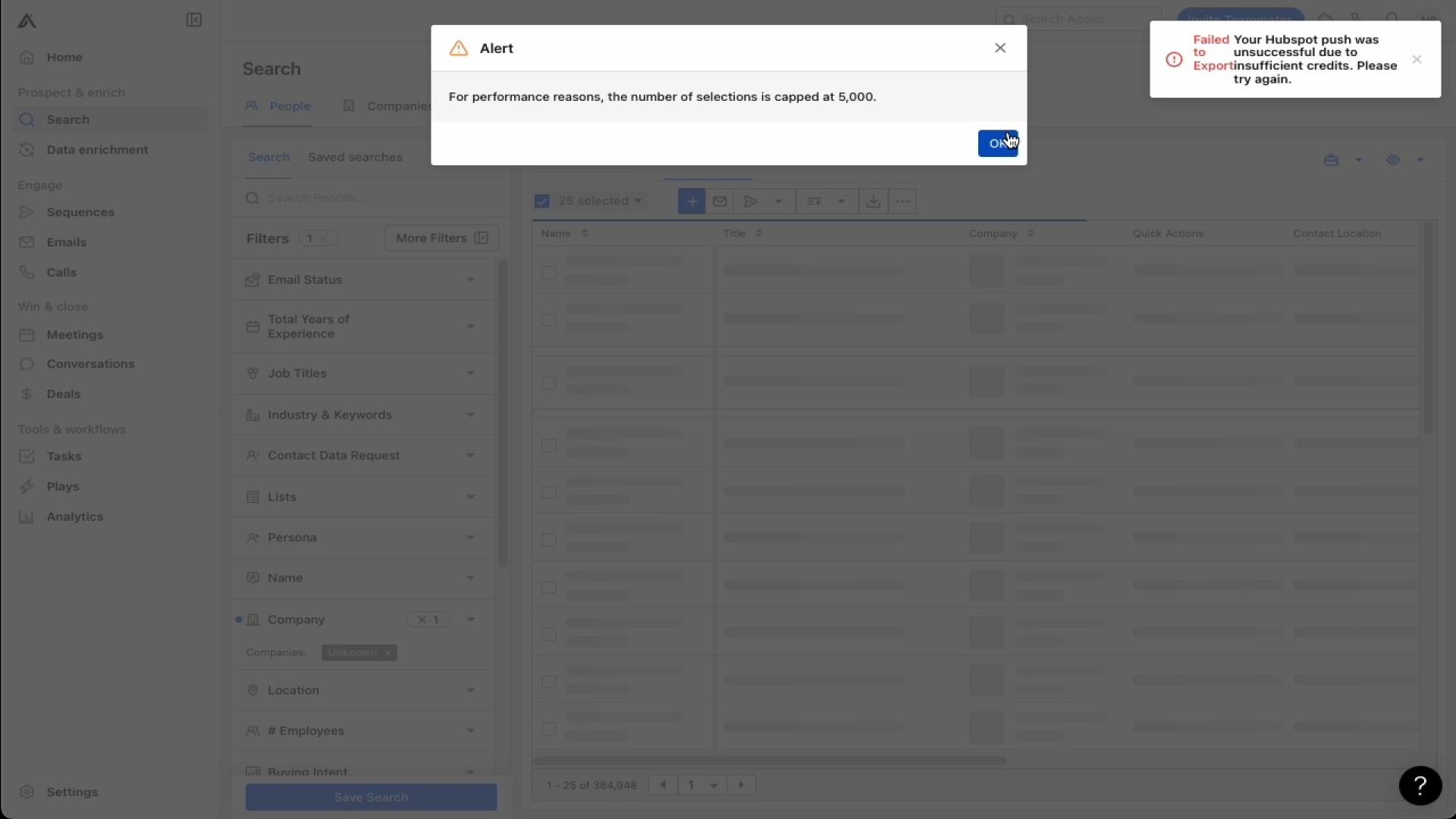Dismiss the Failed to Export notification
The image size is (1456, 819).
click(x=1417, y=59)
